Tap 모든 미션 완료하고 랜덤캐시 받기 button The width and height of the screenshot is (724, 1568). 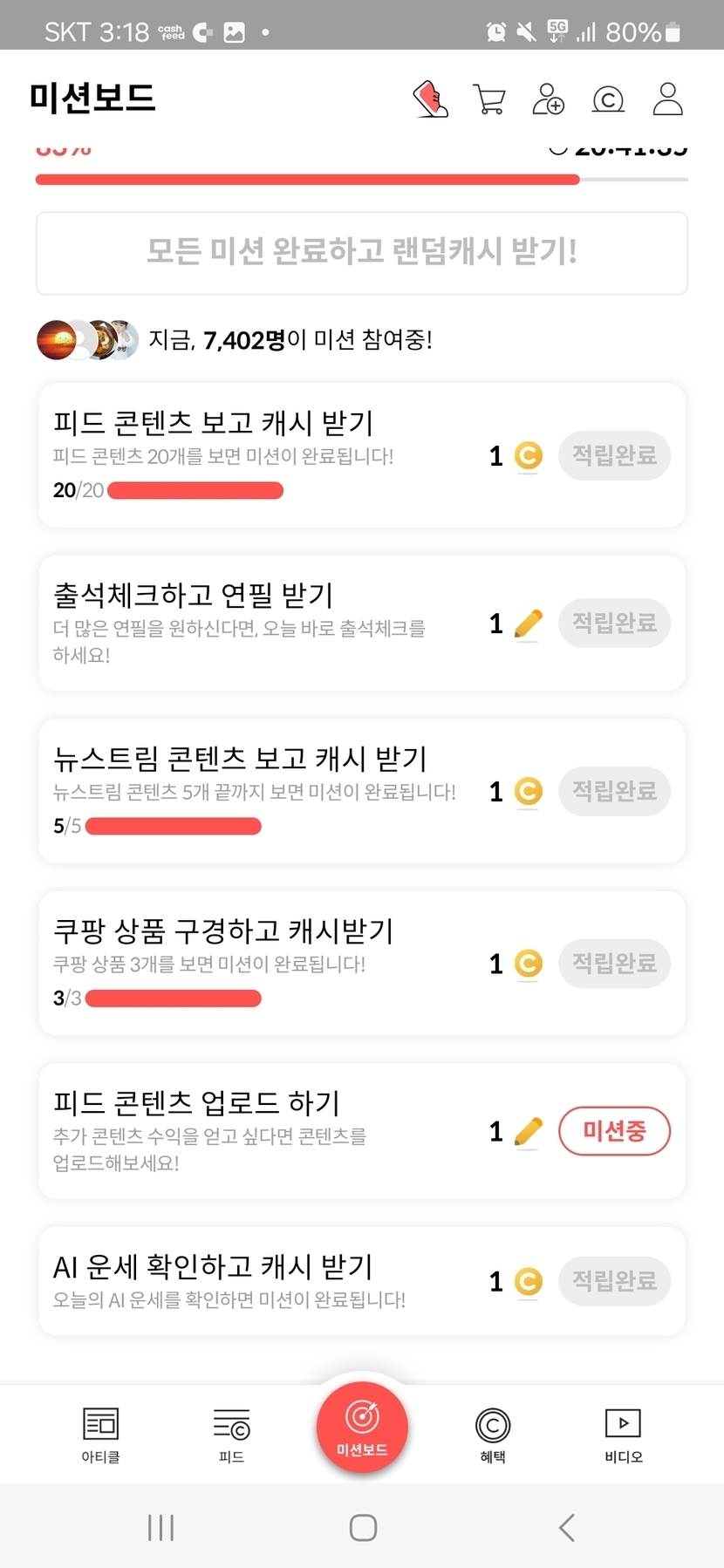tap(362, 253)
